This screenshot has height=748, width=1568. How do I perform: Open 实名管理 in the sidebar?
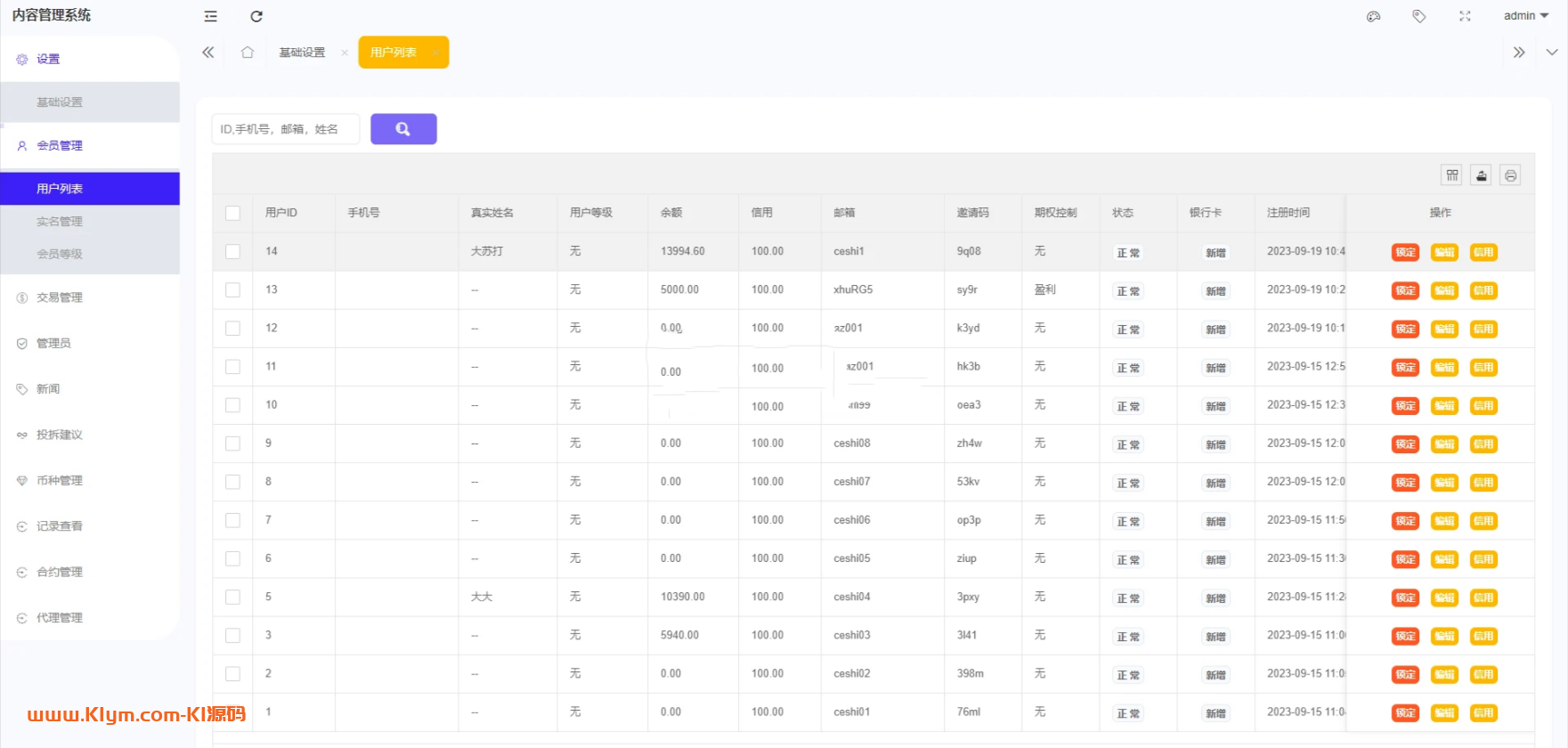60,222
